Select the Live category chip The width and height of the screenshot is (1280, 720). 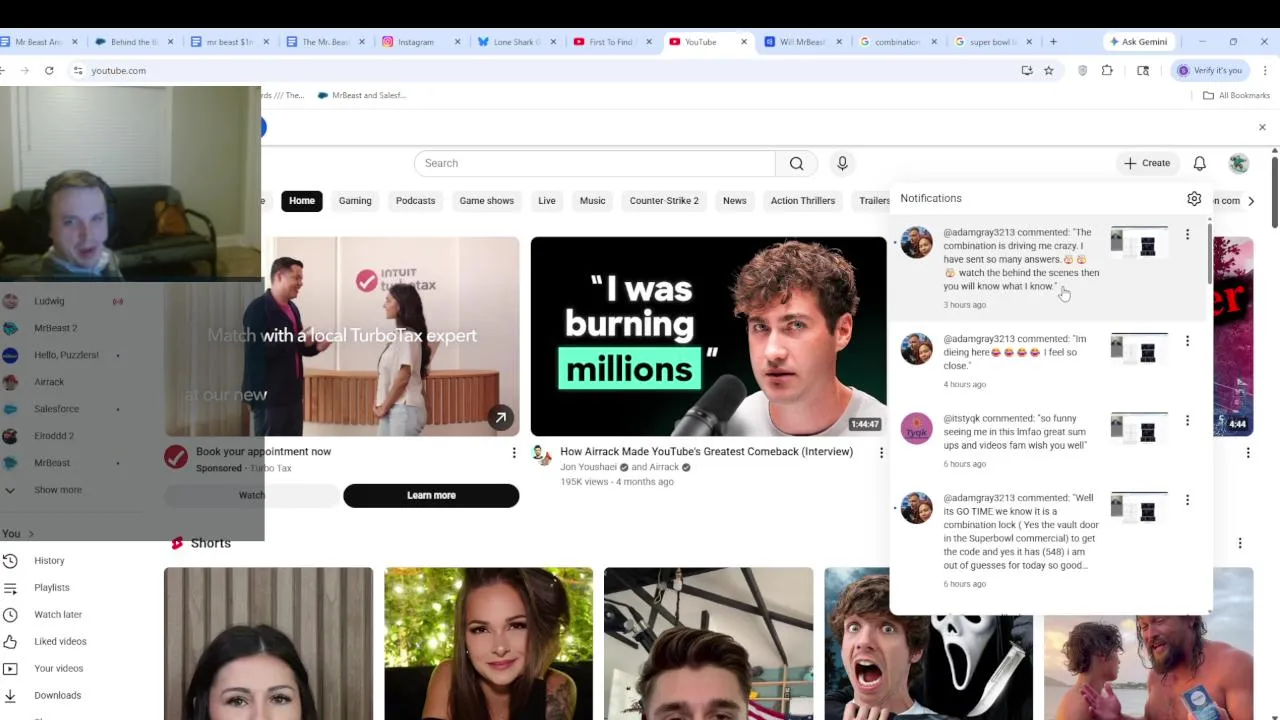click(x=547, y=201)
